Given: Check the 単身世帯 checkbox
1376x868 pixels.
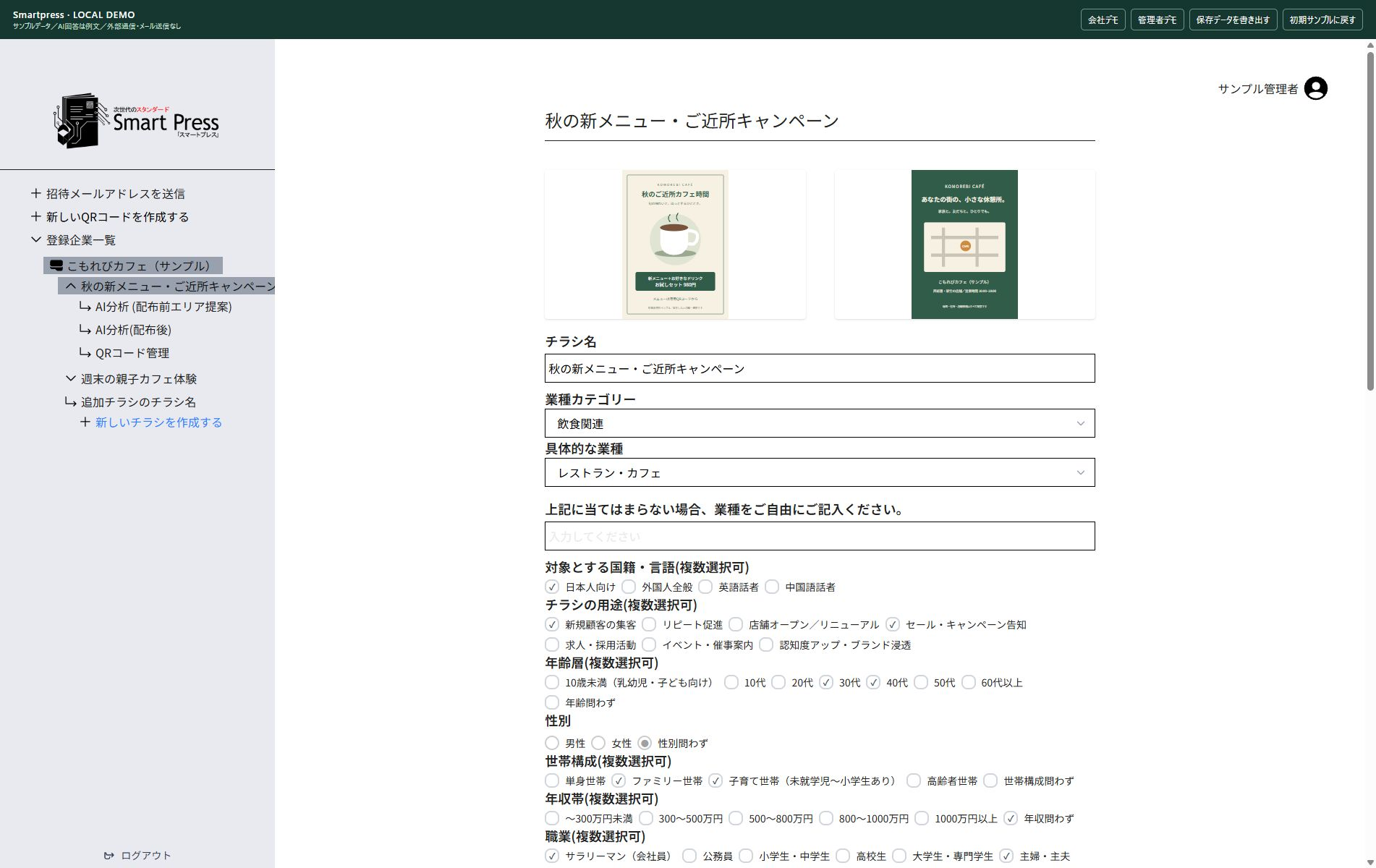Looking at the screenshot, I should point(552,780).
